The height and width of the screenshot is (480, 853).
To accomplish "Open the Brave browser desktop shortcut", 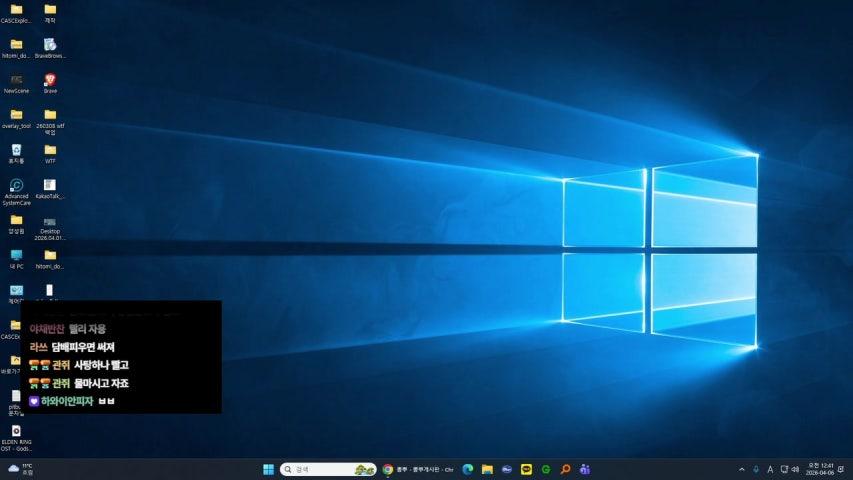I will 50,80.
